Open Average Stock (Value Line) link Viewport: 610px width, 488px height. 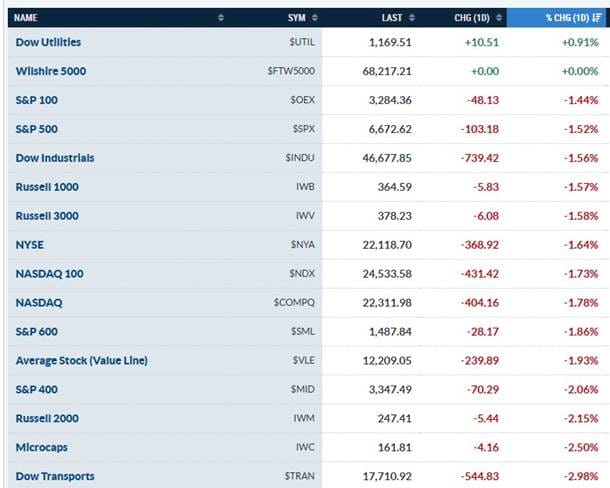point(82,360)
